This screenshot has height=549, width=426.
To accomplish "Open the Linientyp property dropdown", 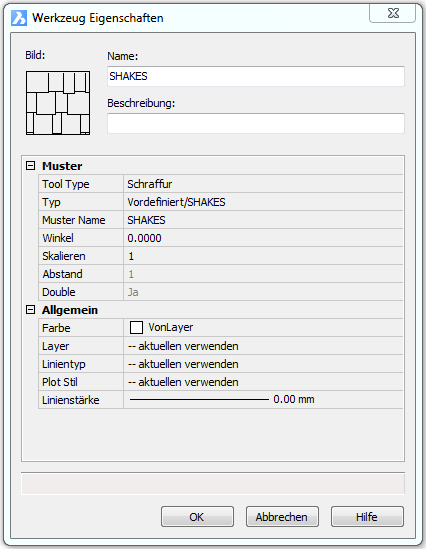I will pyautogui.click(x=263, y=364).
